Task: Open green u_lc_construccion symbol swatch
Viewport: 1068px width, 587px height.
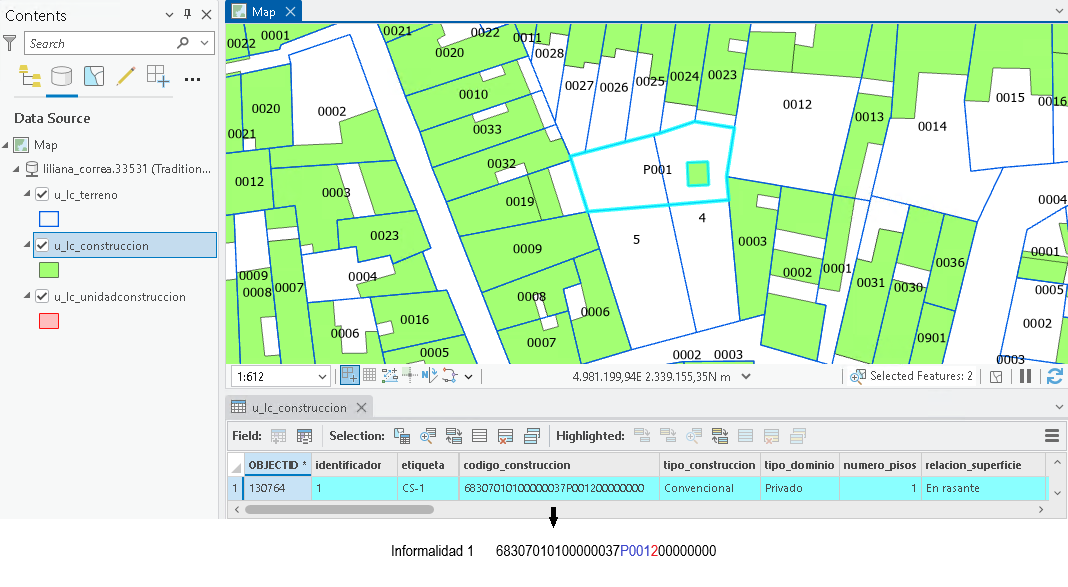Action: (49, 270)
